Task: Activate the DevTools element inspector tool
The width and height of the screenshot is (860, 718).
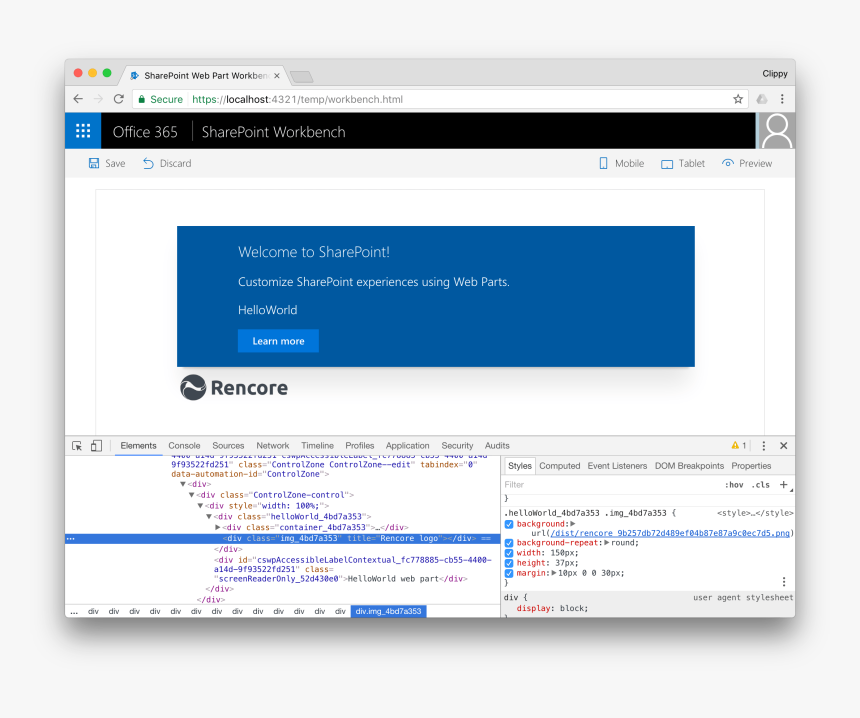Action: click(x=77, y=446)
